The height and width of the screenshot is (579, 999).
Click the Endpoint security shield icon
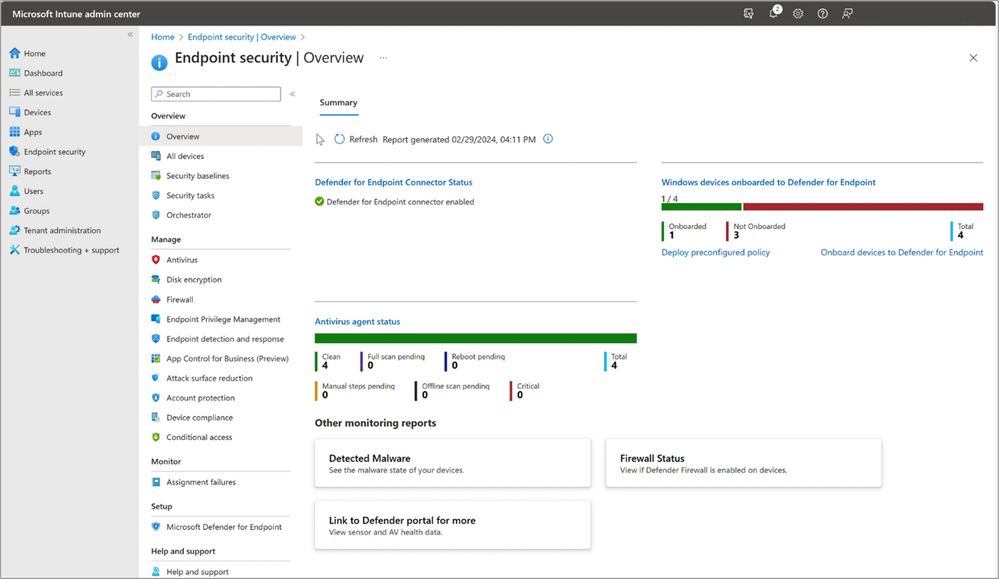(x=15, y=152)
